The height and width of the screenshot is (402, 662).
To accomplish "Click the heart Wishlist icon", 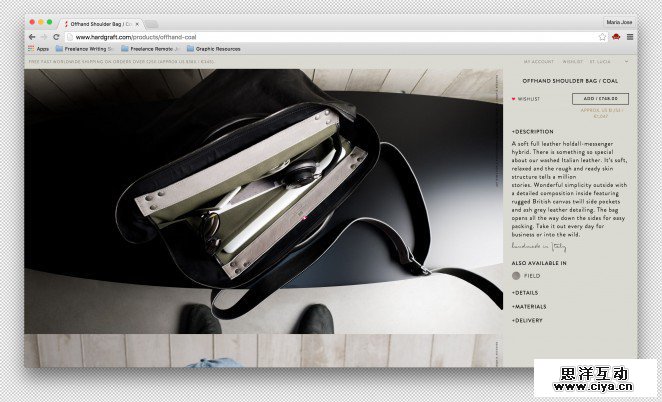I will point(514,99).
